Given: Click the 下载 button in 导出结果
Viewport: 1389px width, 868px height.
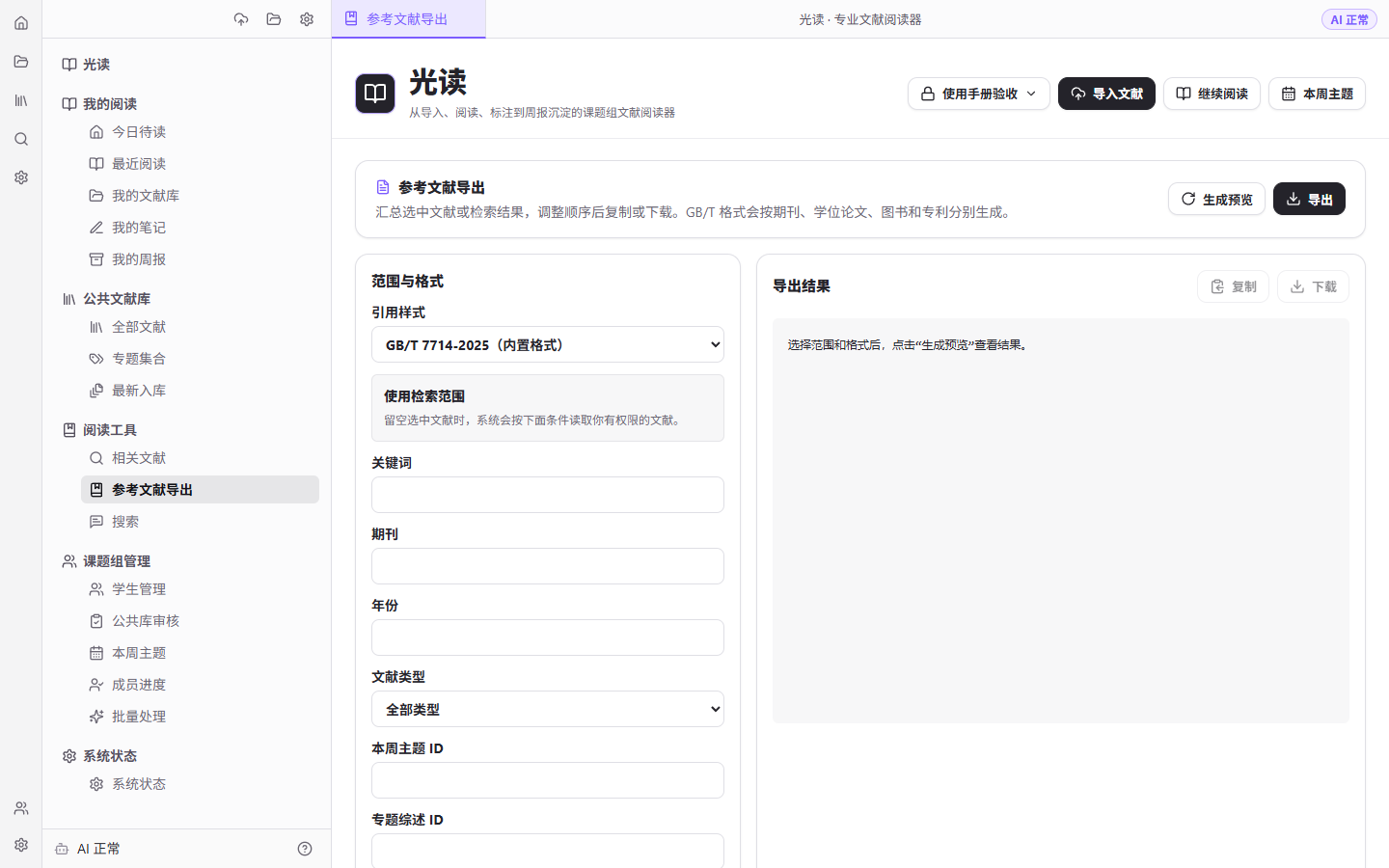Looking at the screenshot, I should [1313, 286].
